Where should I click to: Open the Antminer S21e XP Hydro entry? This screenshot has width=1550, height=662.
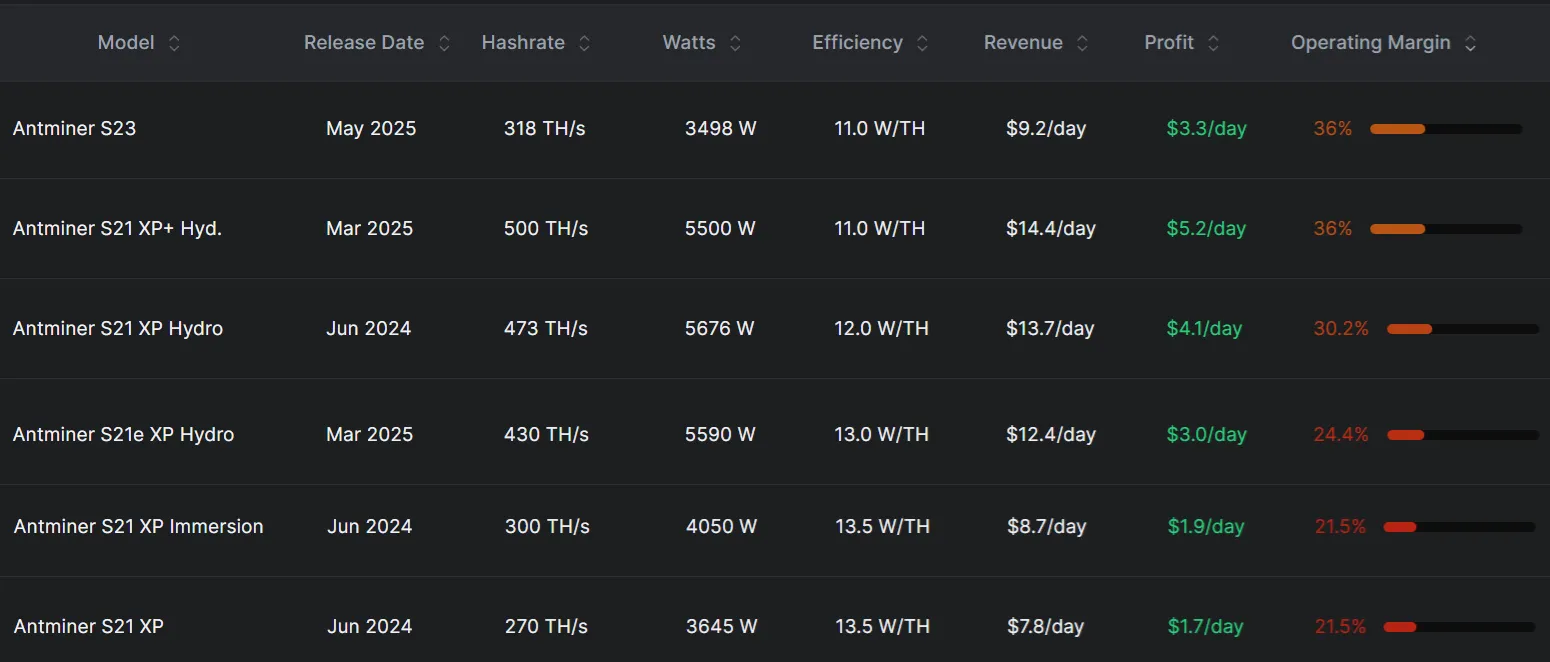pos(123,434)
